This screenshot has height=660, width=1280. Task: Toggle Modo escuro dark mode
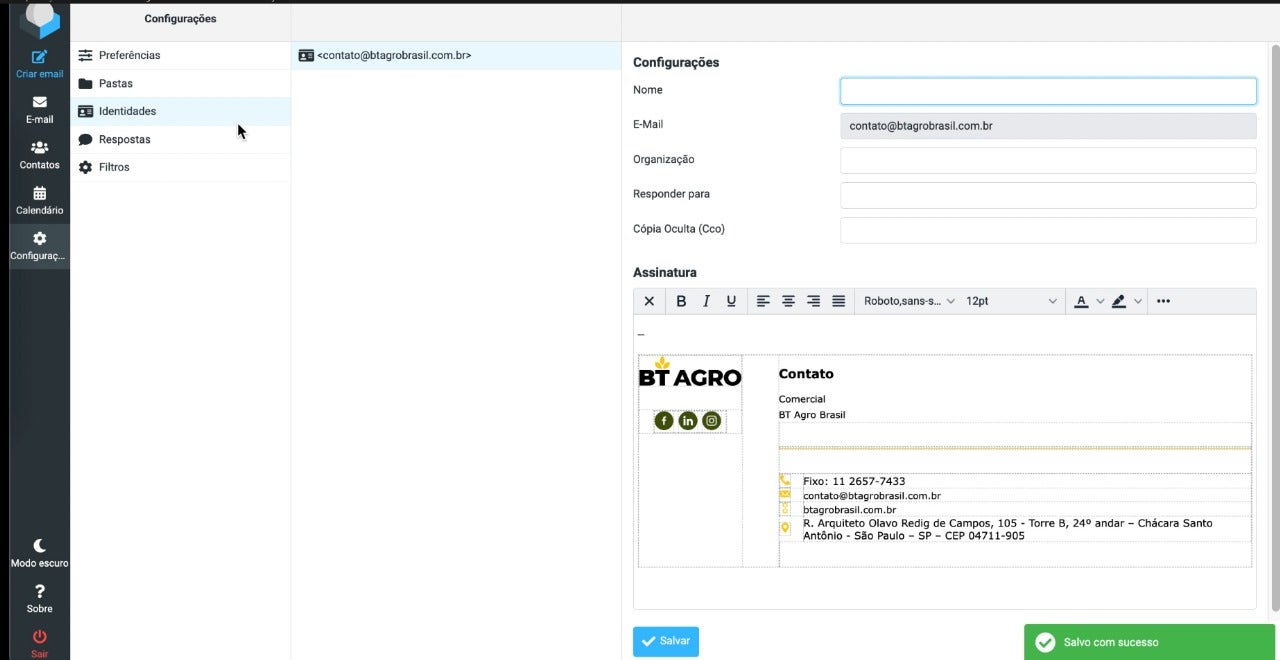[x=39, y=546]
